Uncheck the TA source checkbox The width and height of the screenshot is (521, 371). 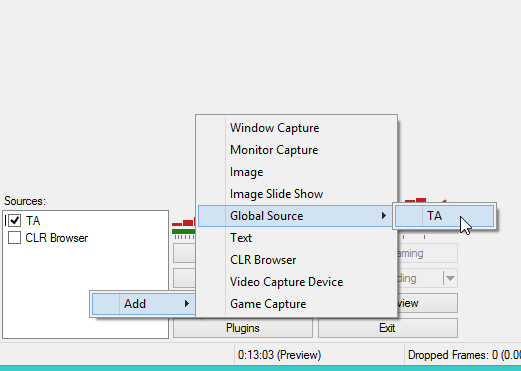point(15,221)
